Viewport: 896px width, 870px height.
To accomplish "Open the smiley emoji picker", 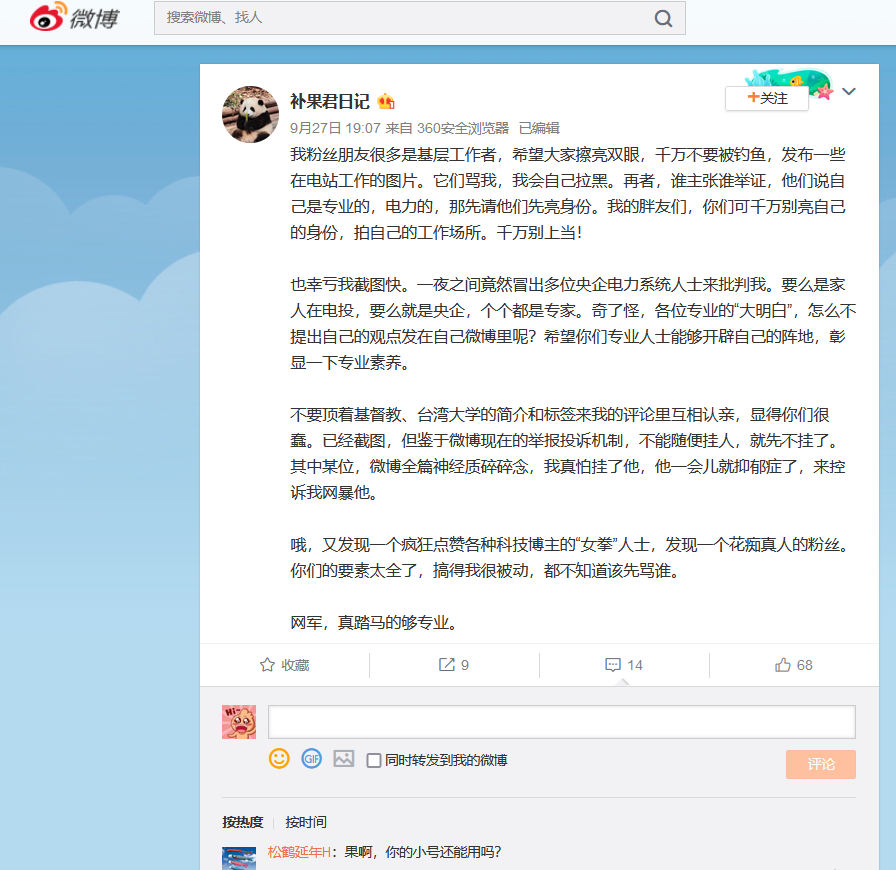I will click(279, 759).
